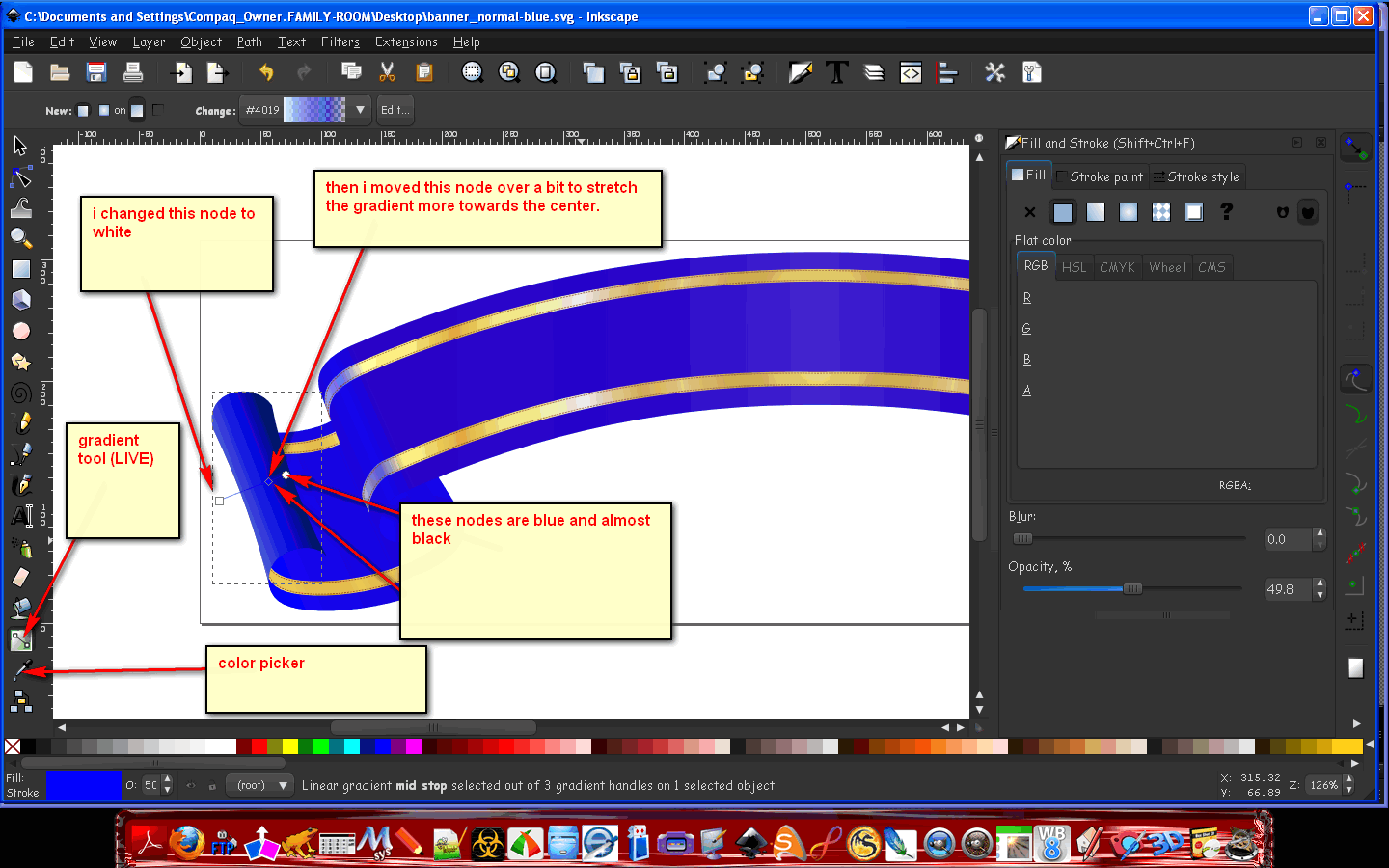
Task: Click the Paste clipboard icon
Action: (x=424, y=72)
